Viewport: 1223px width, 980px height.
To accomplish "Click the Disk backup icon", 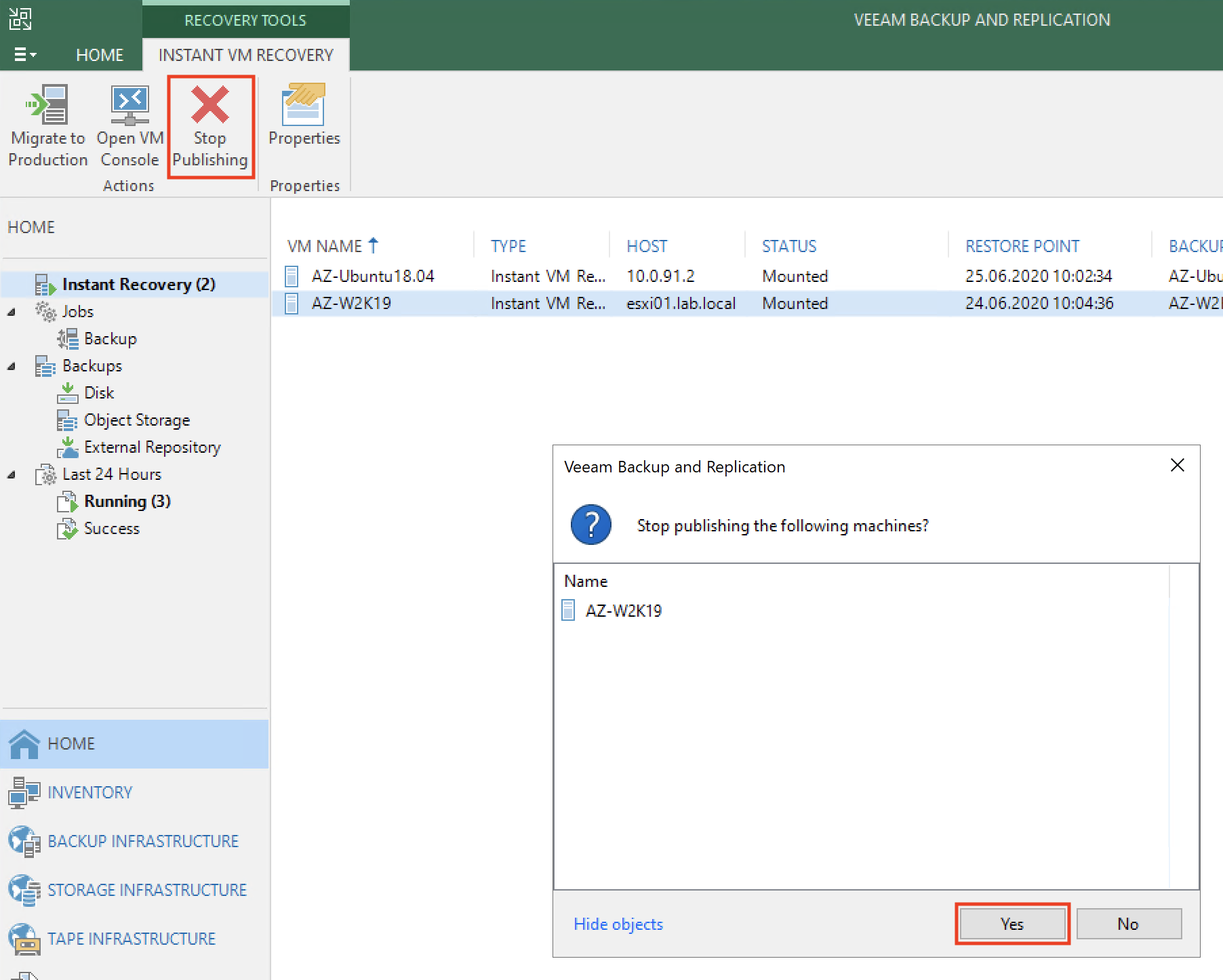I will pos(67,393).
